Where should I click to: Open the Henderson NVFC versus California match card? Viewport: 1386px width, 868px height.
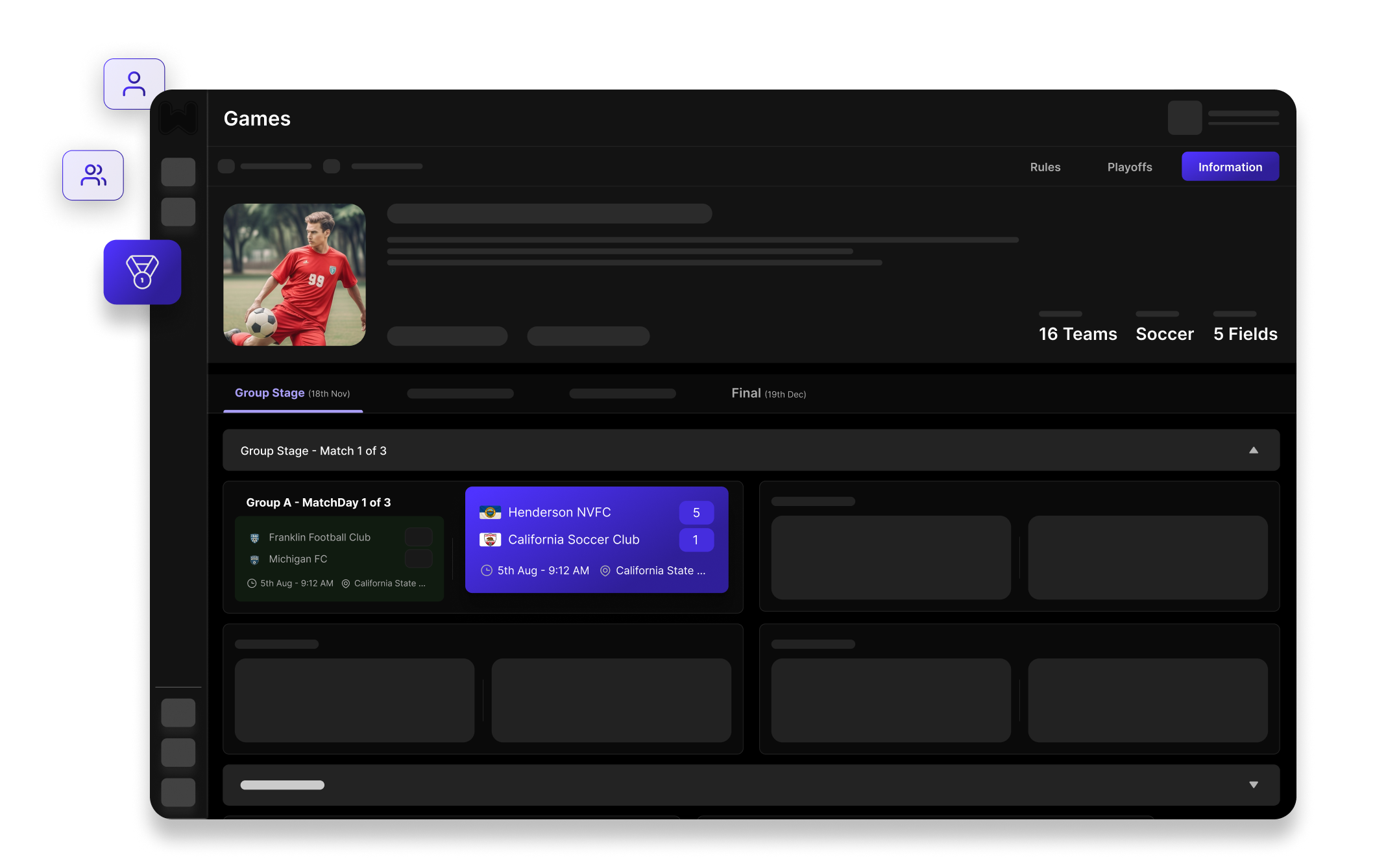tap(596, 540)
